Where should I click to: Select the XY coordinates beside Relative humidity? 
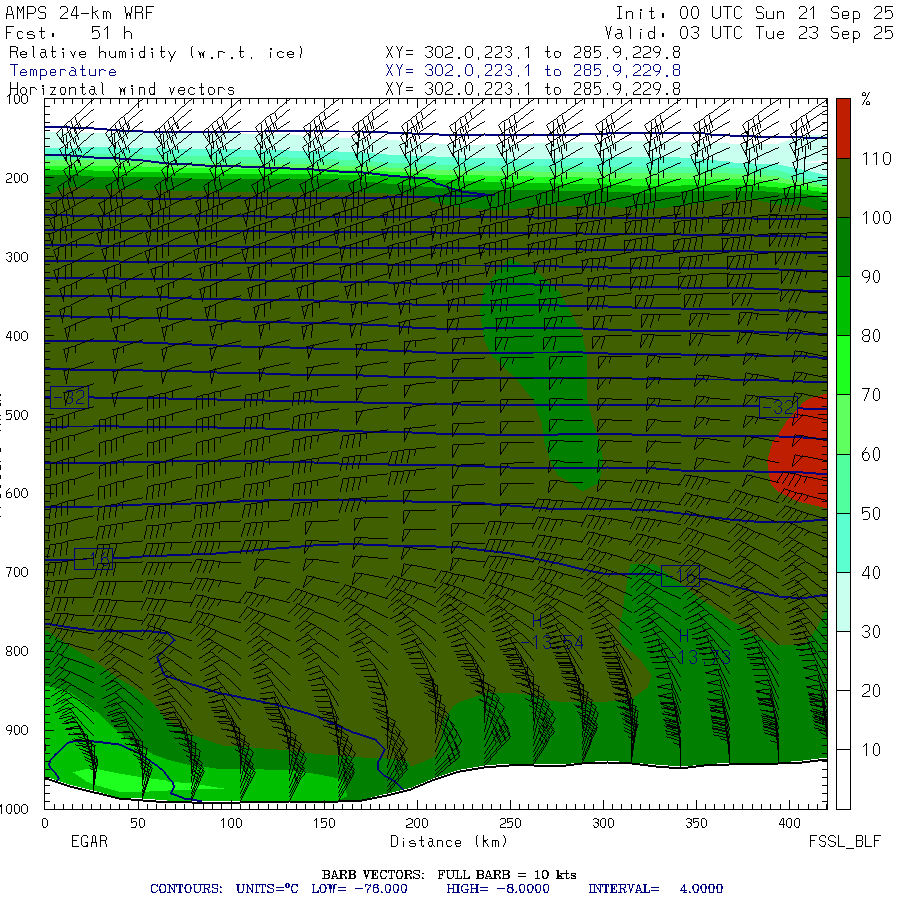[x=533, y=52]
